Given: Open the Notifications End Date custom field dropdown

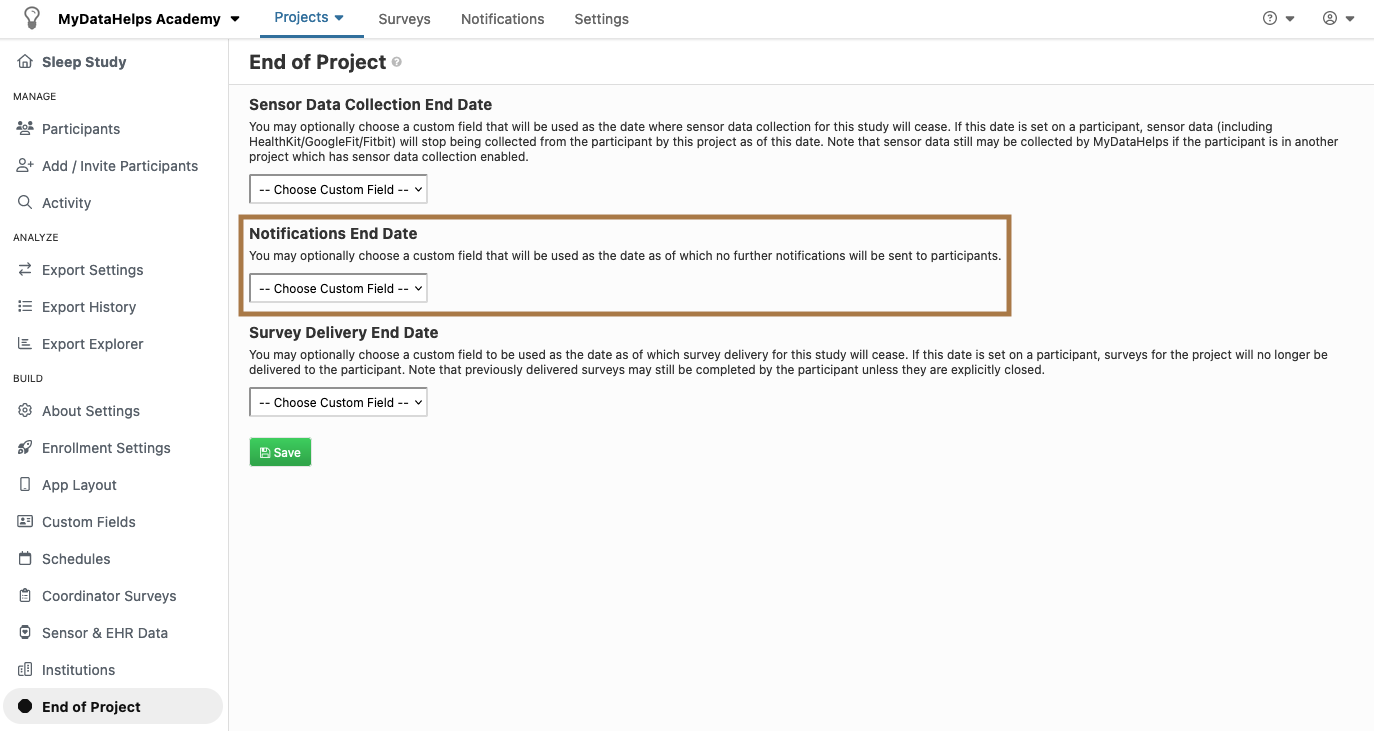Looking at the screenshot, I should [338, 289].
